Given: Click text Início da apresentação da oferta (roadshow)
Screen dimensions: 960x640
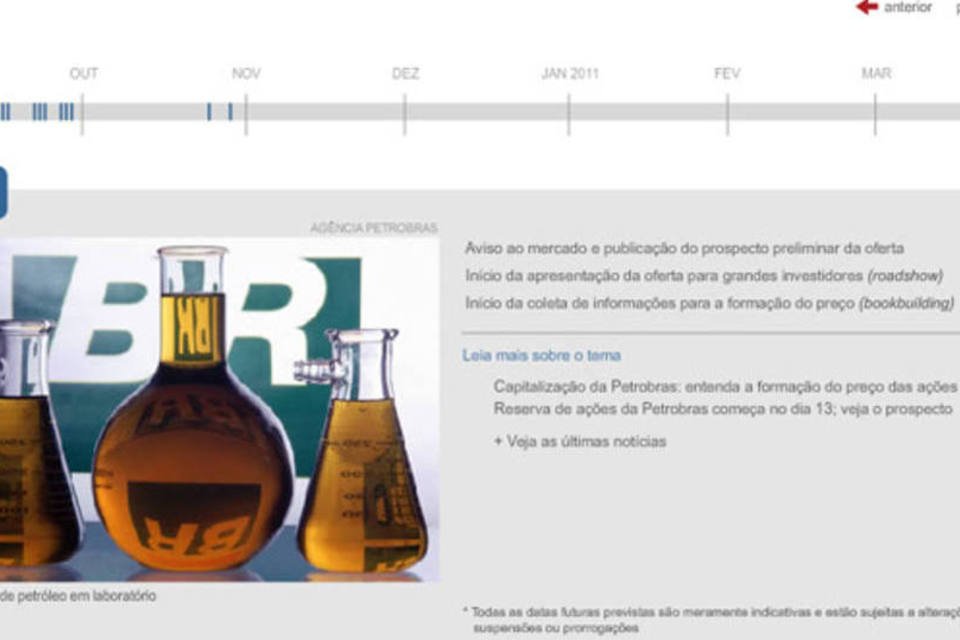Looking at the screenshot, I should pos(704,276).
